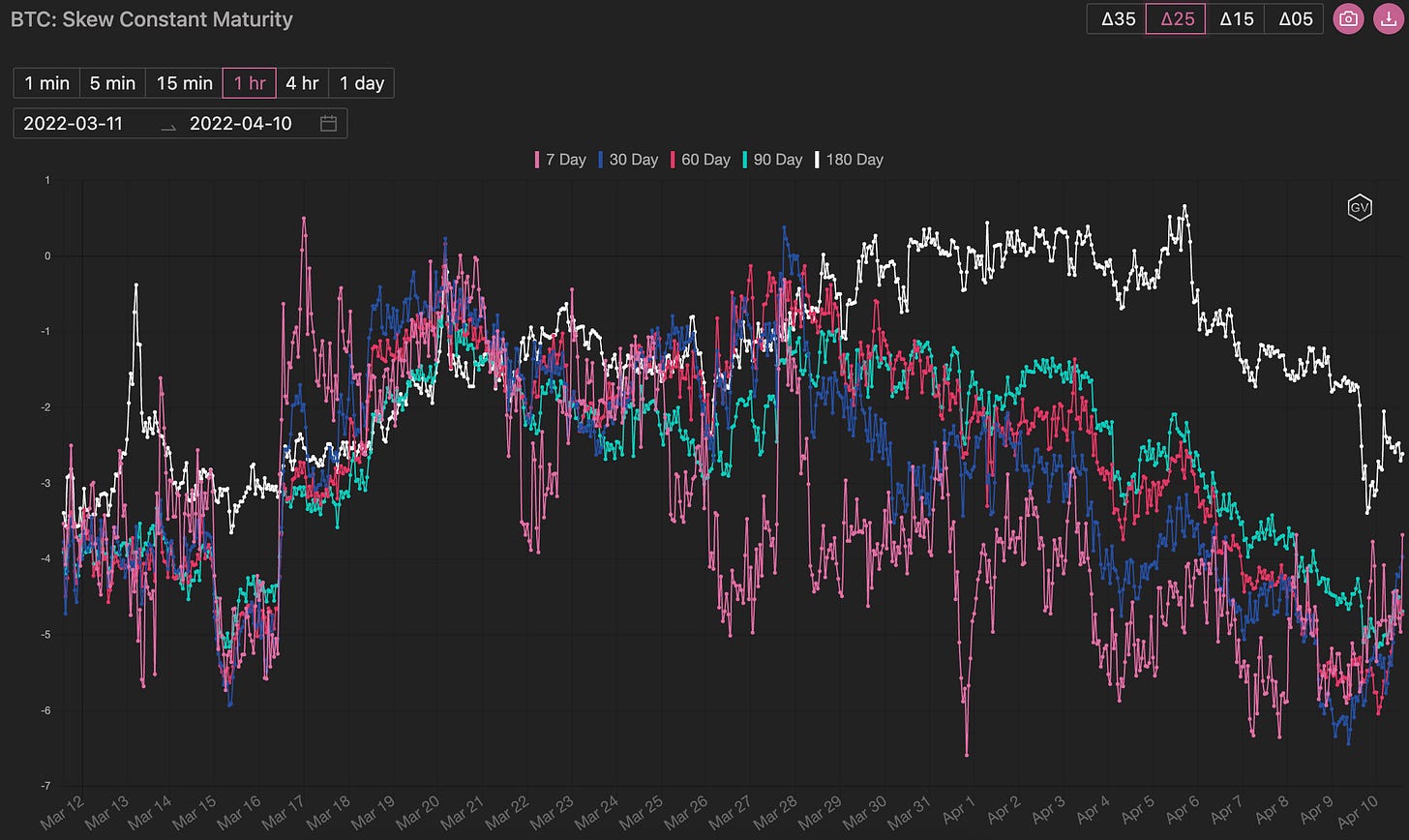
Task: Edit the start date 2022-03-11 field
Action: (x=74, y=123)
